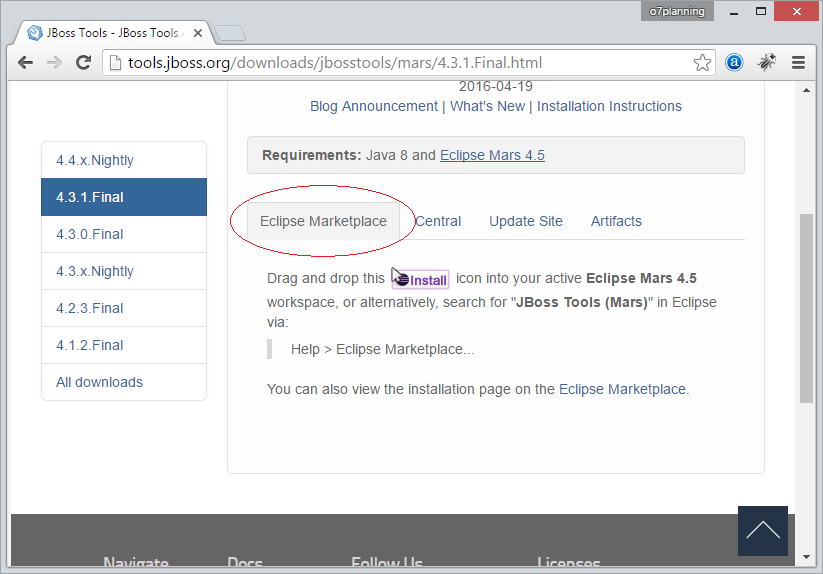The width and height of the screenshot is (823, 574).
Task: Click the scrollbar up arrow
Action: [x=806, y=90]
